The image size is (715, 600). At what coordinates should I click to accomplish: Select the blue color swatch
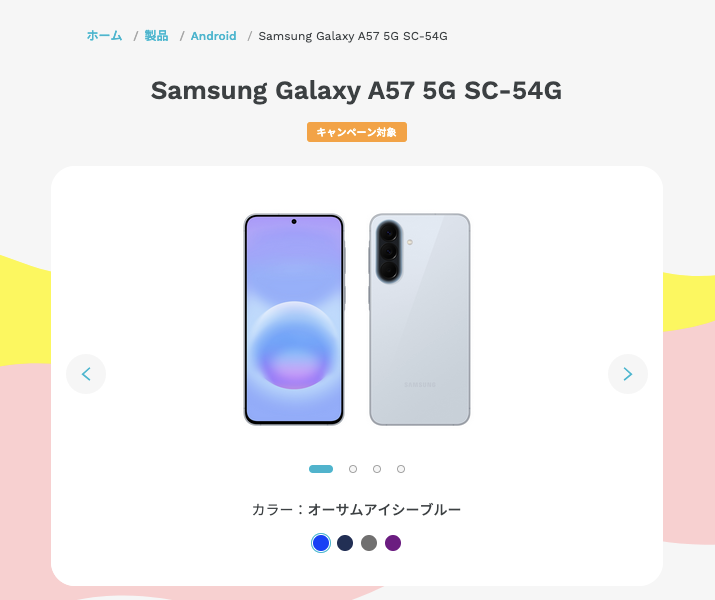pos(321,543)
